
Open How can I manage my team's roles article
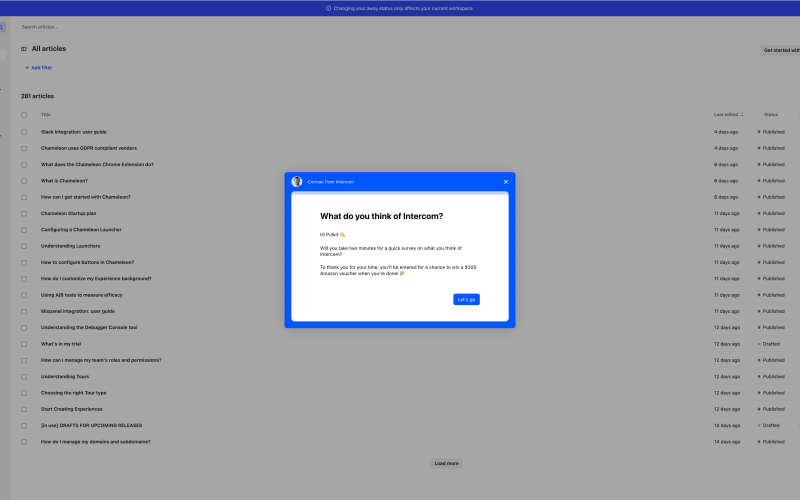101,360
